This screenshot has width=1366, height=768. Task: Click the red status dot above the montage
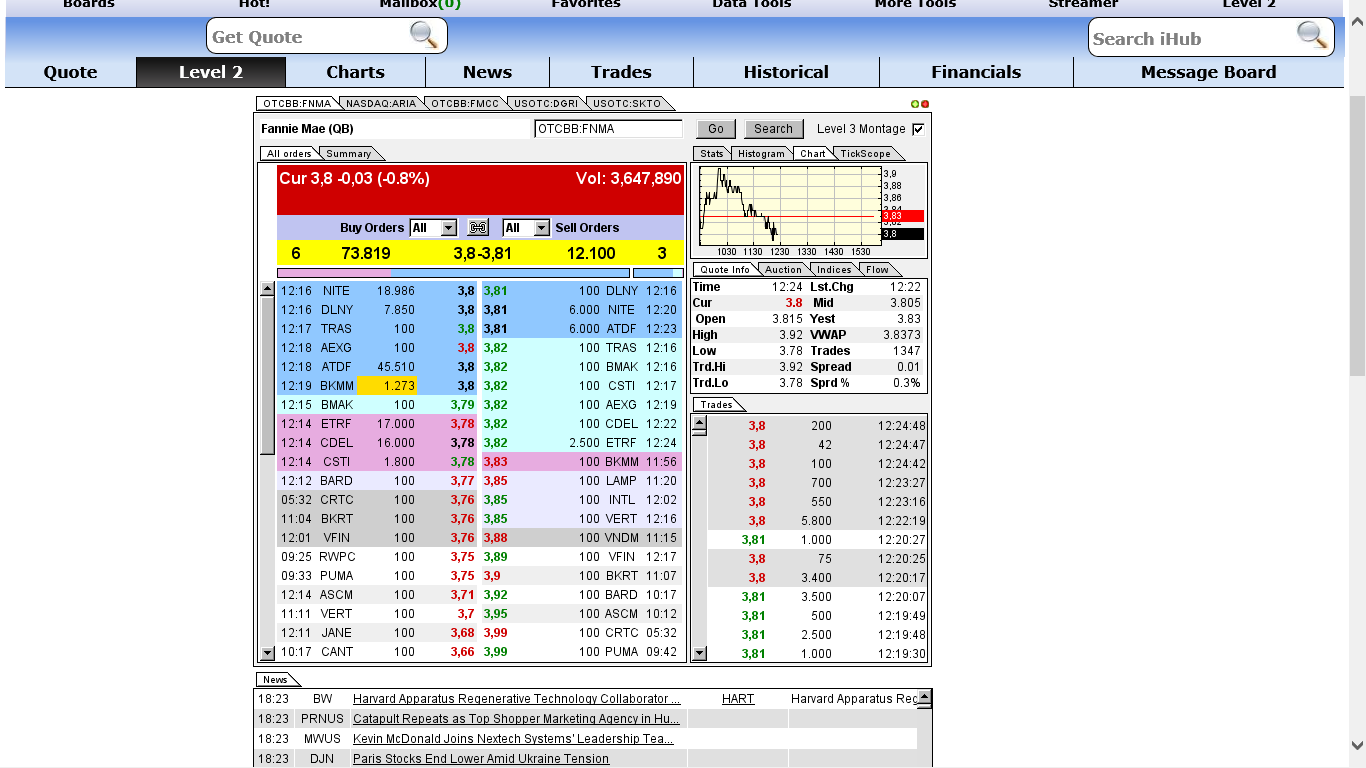924,103
